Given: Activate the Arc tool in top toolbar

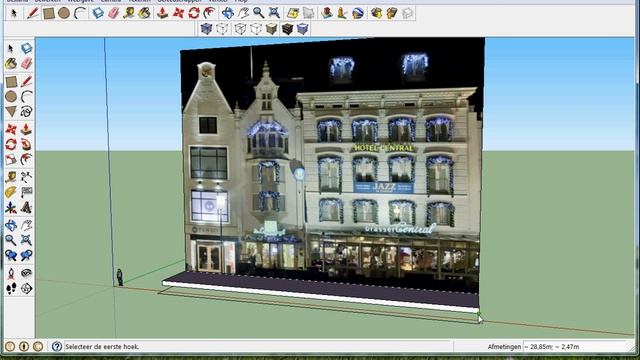Looking at the screenshot, I should (x=80, y=13).
